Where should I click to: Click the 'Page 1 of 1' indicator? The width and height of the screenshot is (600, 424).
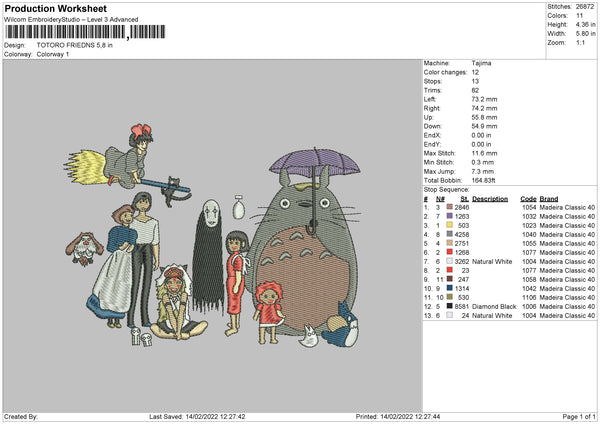(579, 416)
